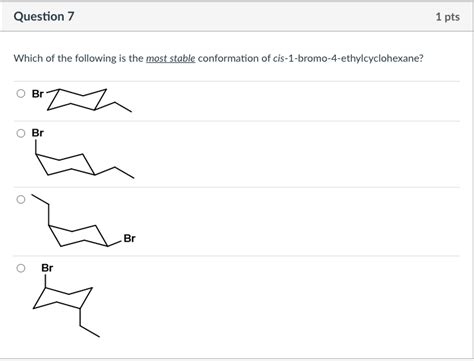The height and width of the screenshot is (361, 474).
Task: Select the first answer's radio button
Action: [x=21, y=94]
